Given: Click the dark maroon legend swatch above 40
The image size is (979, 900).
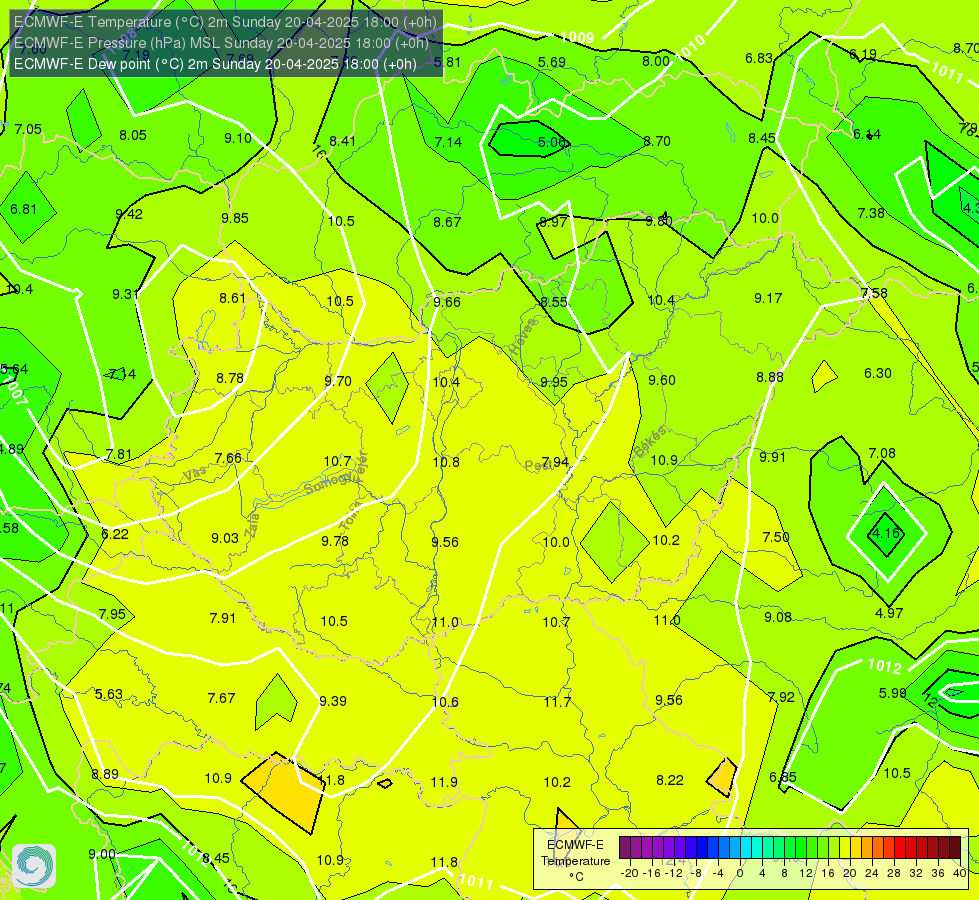Looking at the screenshot, I should click(x=955, y=848).
